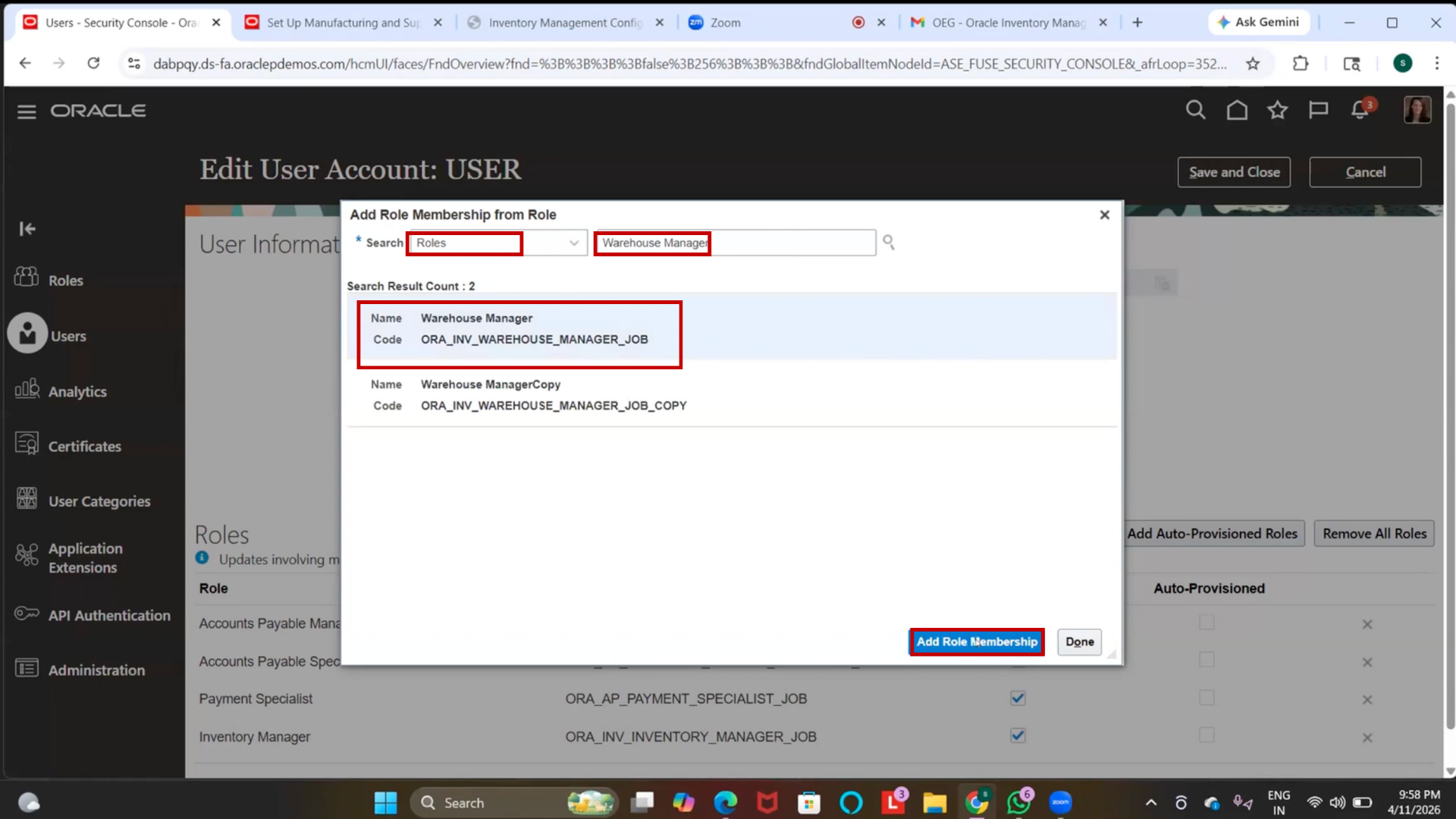Open the Chrome extensions puzzle icon
Viewport: 1456px width, 819px height.
click(x=1301, y=64)
